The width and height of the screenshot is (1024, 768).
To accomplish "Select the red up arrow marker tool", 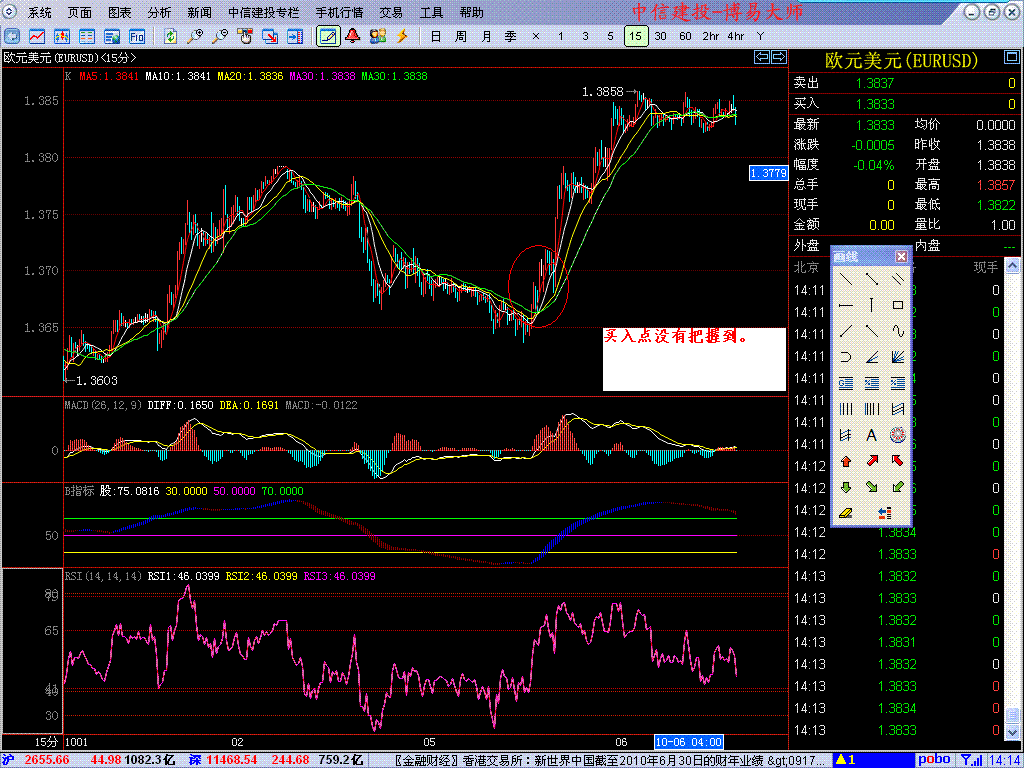I will [845, 461].
